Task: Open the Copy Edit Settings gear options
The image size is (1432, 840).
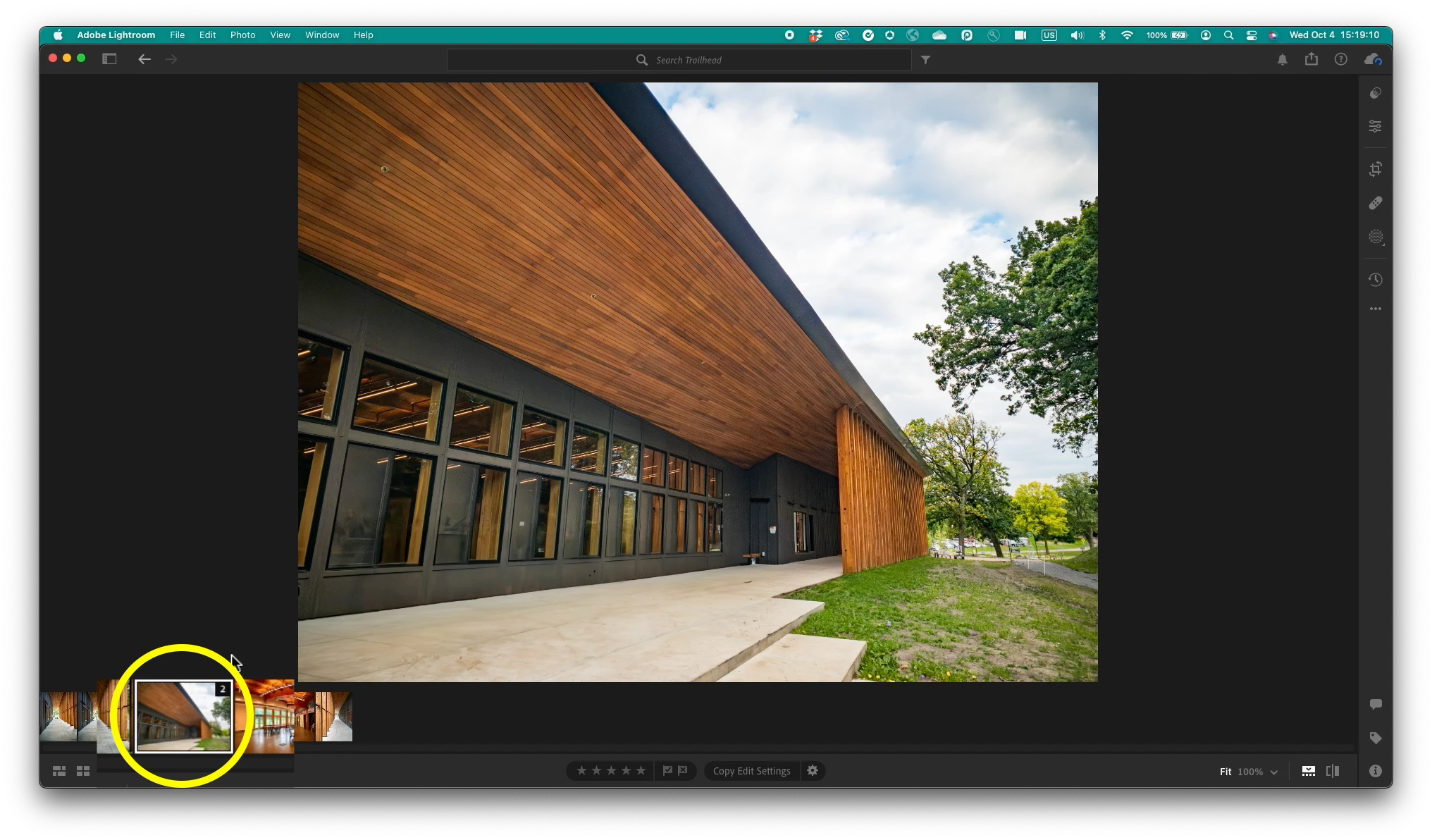Action: point(813,771)
